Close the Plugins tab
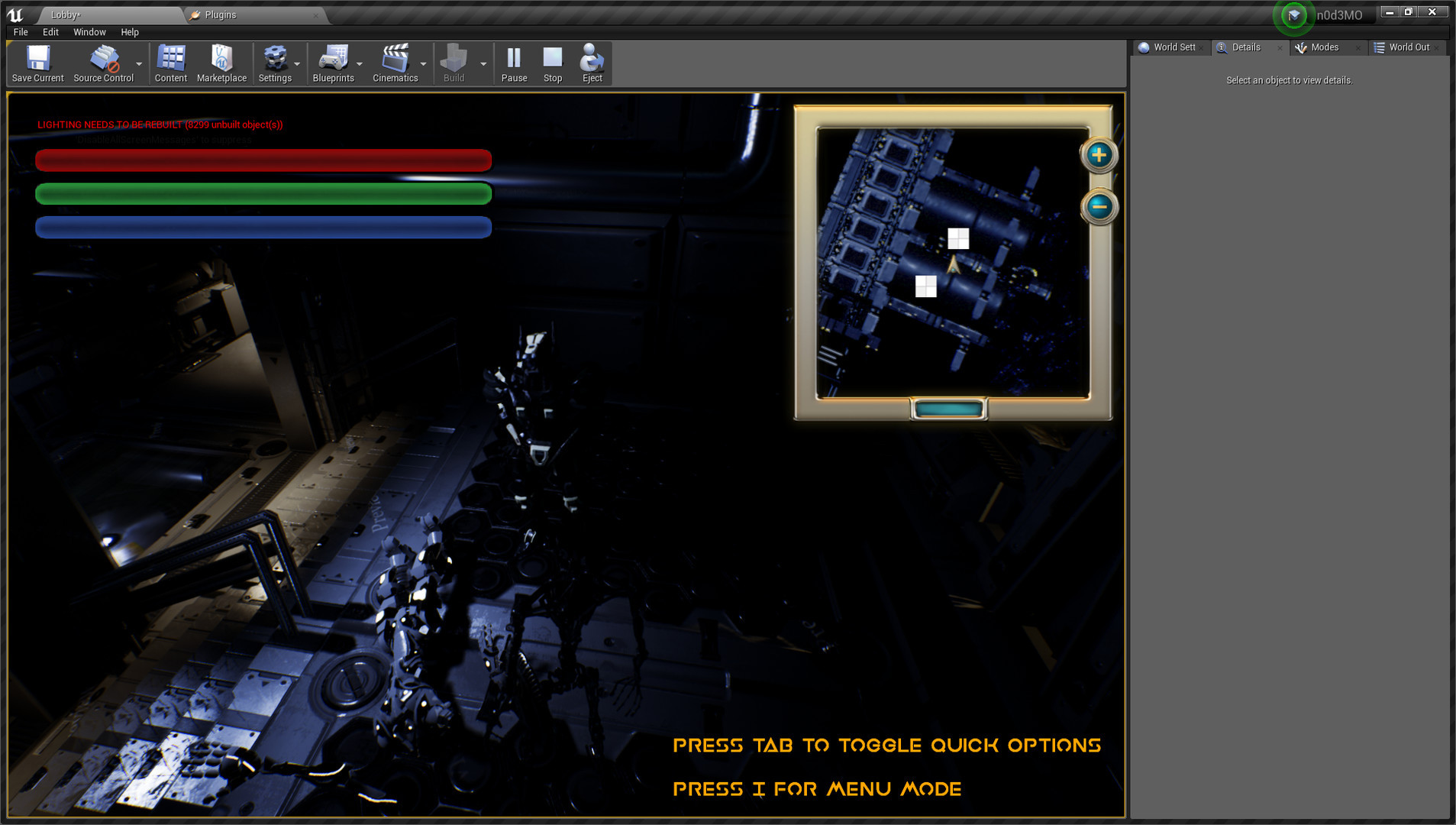 coord(316,15)
